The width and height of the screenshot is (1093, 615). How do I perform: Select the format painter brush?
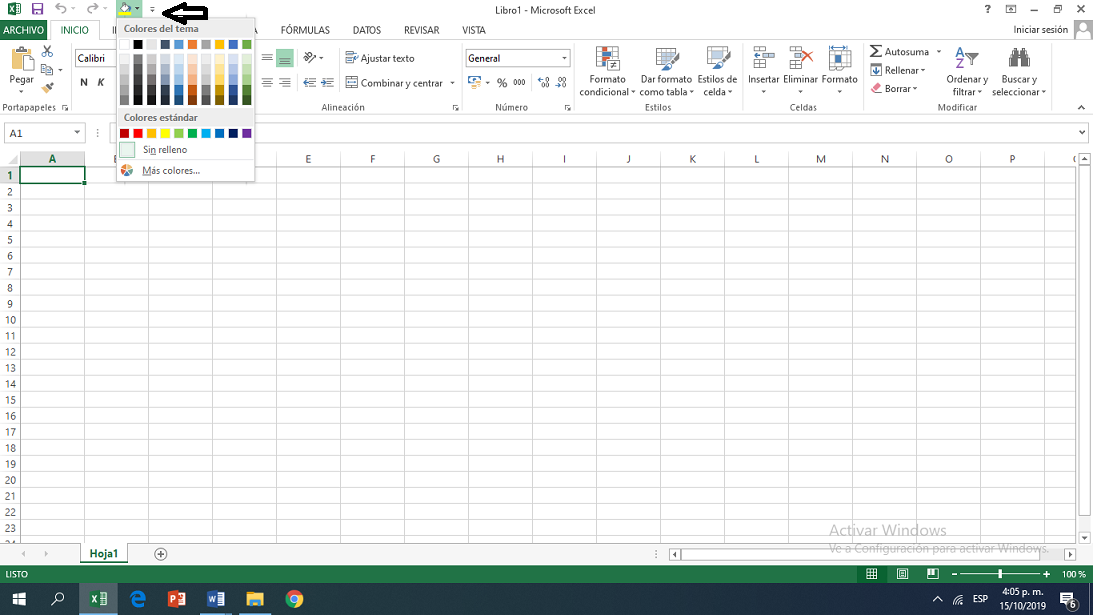pos(47,88)
